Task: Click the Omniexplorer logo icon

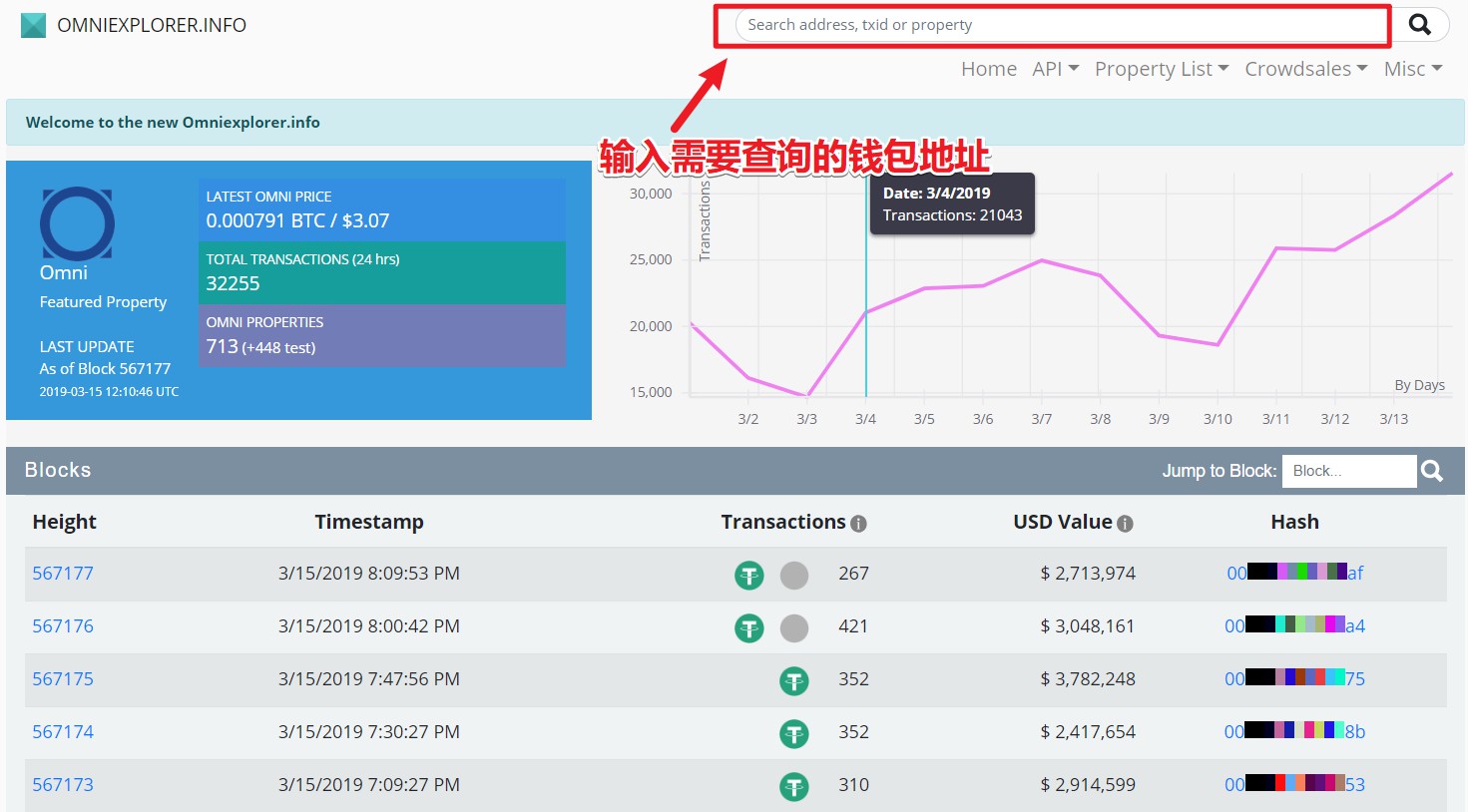Action: (x=33, y=25)
